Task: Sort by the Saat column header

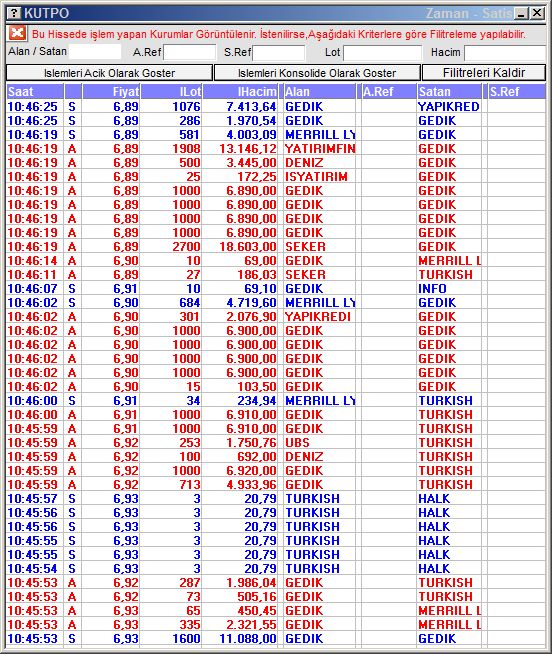Action: coord(35,91)
